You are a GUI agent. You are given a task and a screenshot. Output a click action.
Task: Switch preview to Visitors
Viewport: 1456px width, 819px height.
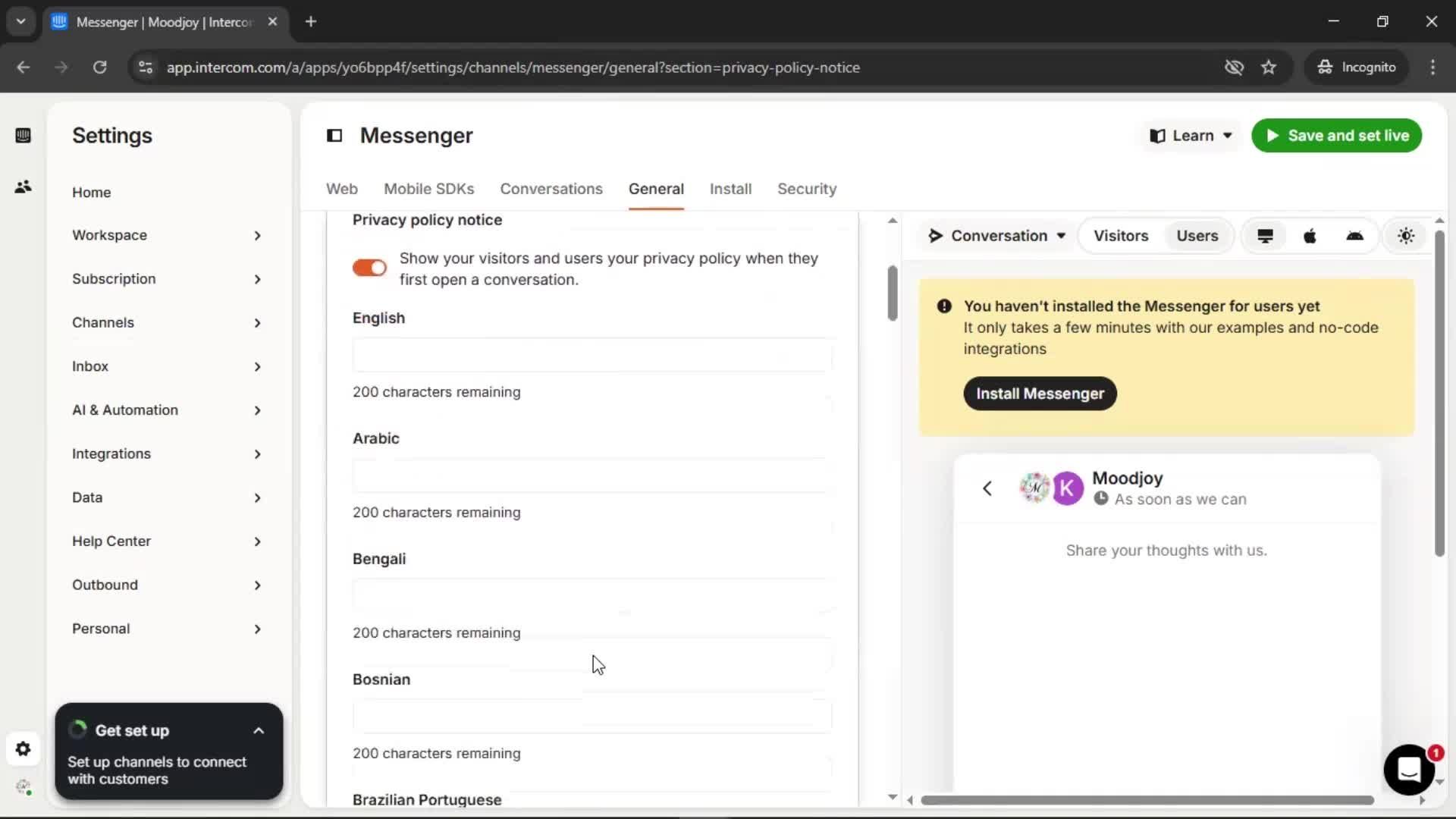(x=1121, y=236)
